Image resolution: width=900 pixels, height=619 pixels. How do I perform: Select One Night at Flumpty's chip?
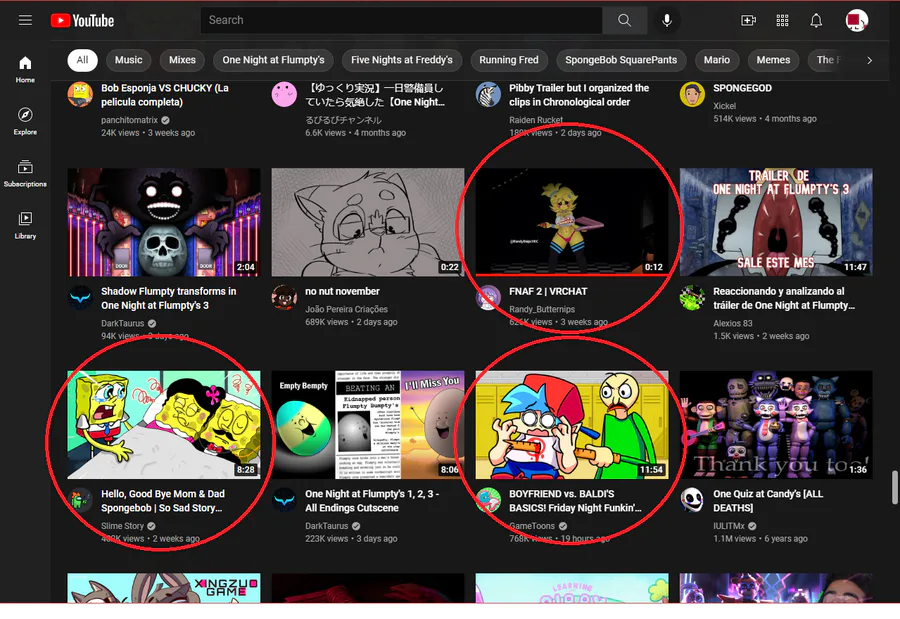pyautogui.click(x=273, y=60)
